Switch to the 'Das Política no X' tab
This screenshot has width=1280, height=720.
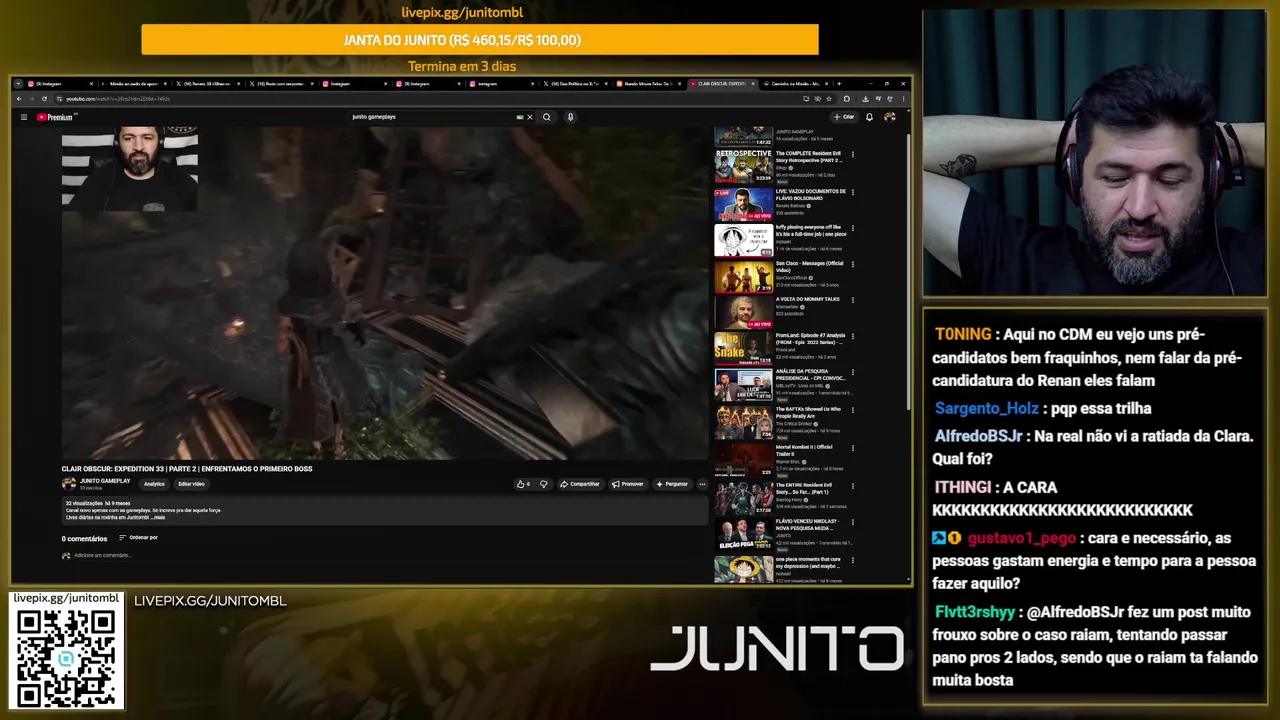point(575,84)
